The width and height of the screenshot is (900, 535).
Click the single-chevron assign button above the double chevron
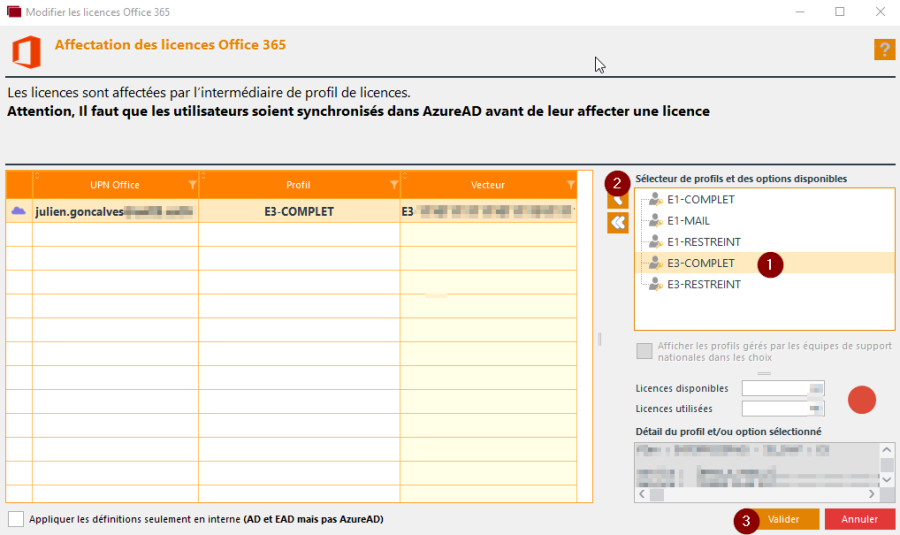[x=618, y=200]
